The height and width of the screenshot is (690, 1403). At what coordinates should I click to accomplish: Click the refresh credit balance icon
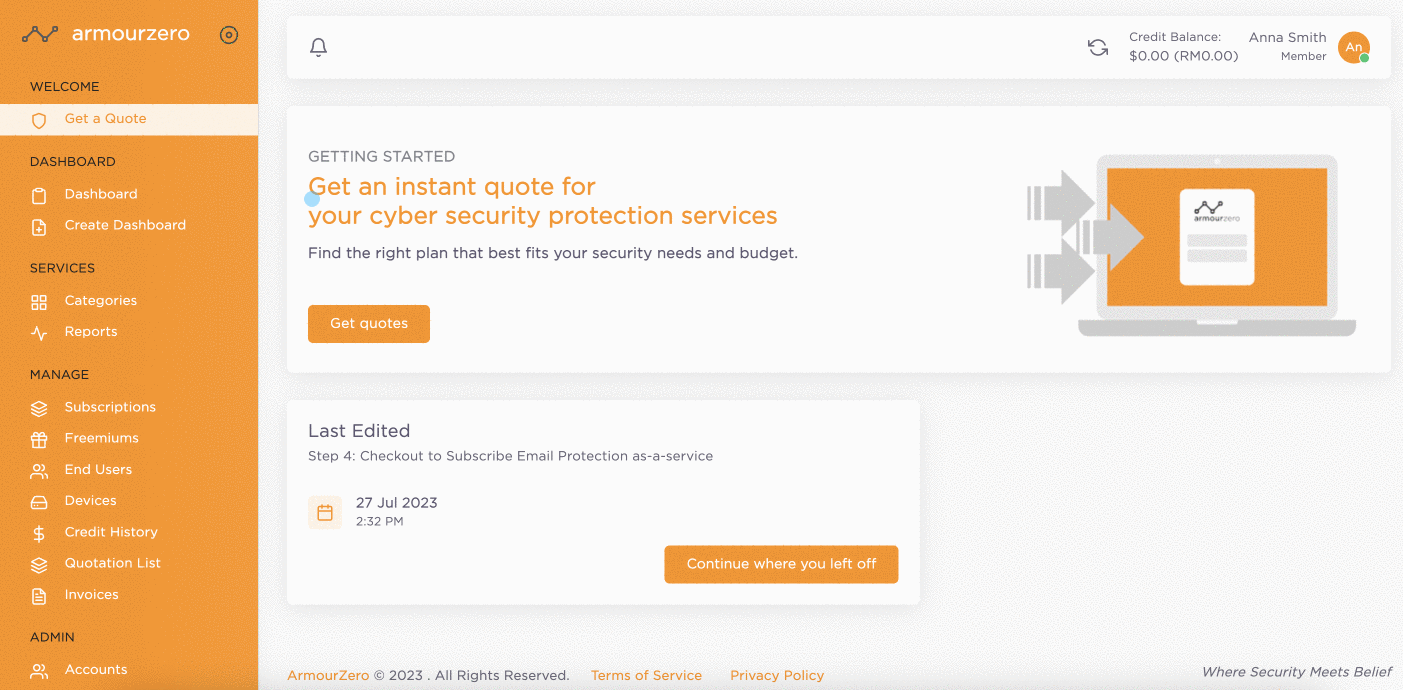1098,47
